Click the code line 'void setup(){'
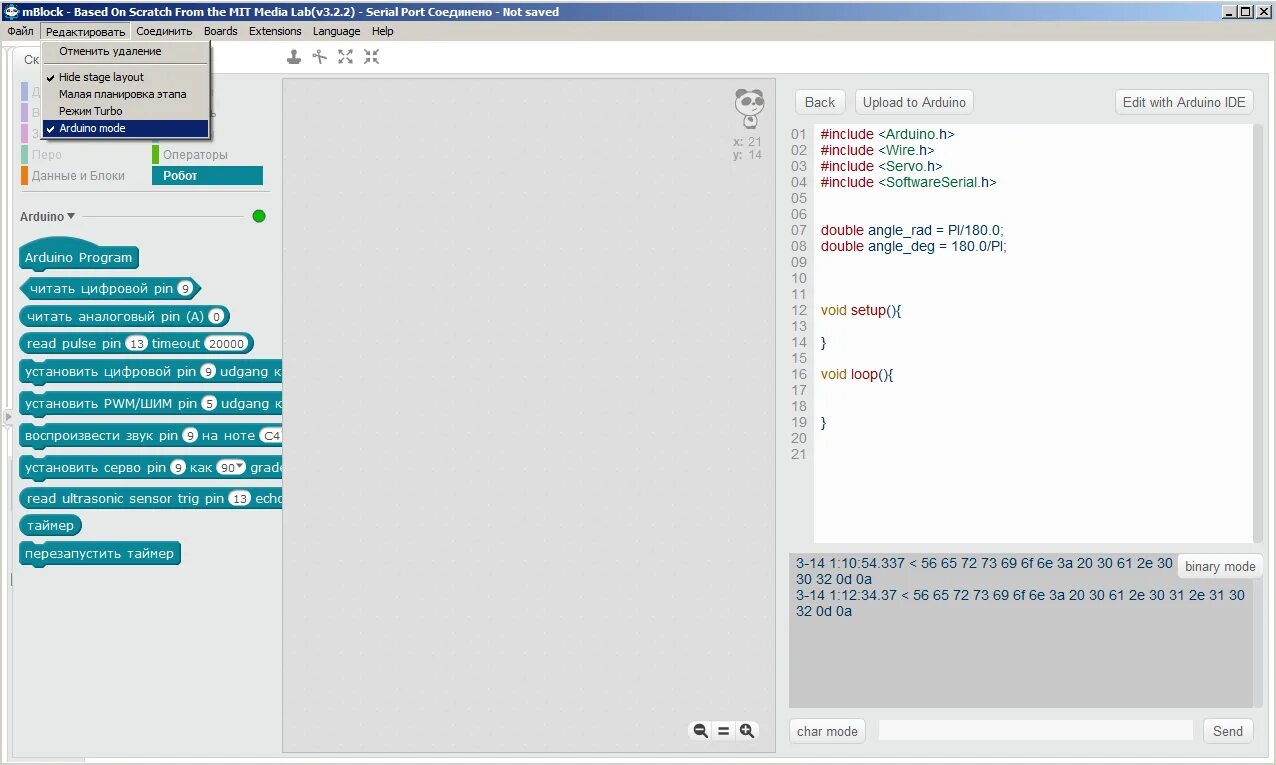Viewport: 1276px width, 765px height. (861, 310)
